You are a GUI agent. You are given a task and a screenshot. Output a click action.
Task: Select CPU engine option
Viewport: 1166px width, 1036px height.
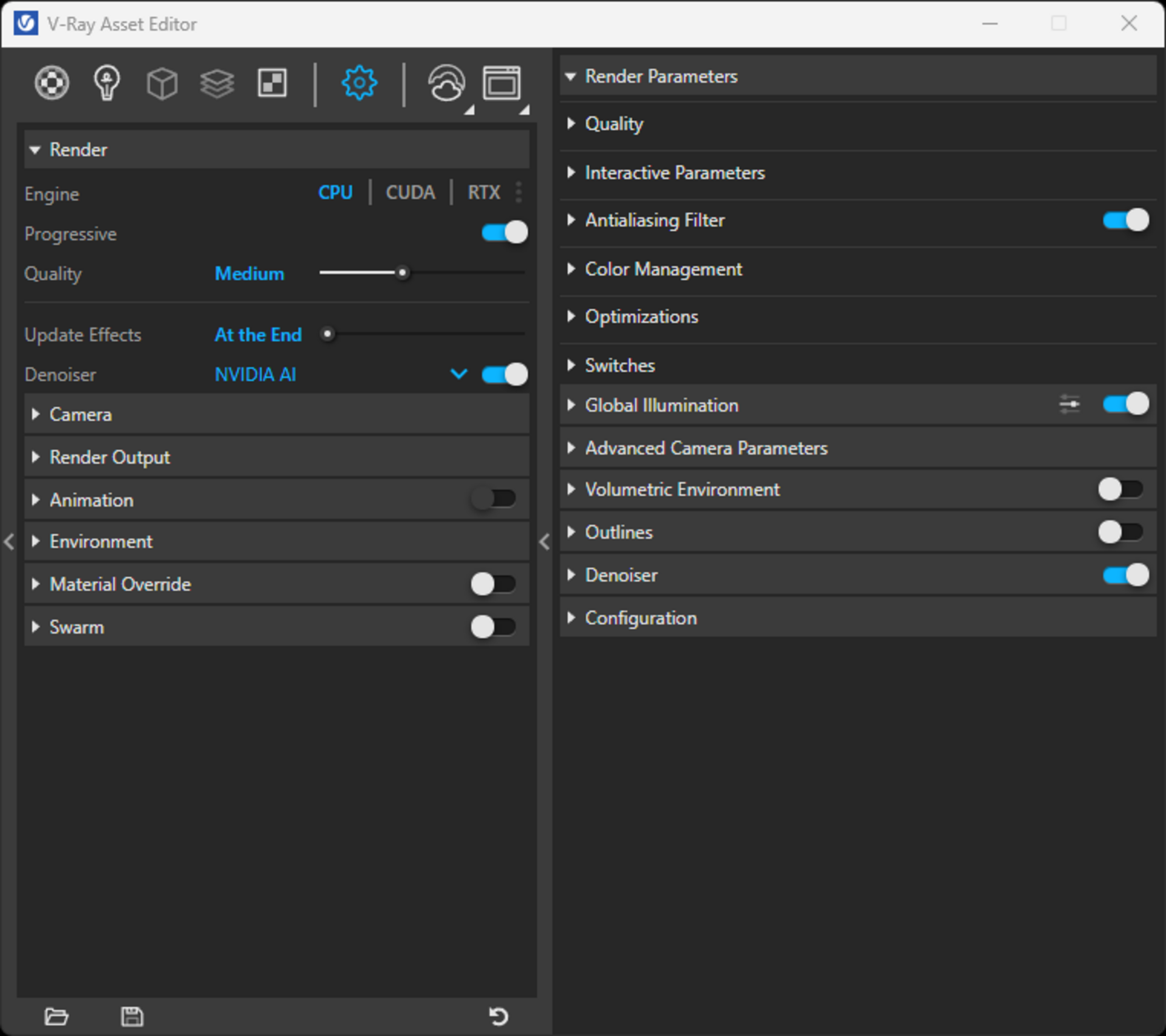click(x=335, y=191)
